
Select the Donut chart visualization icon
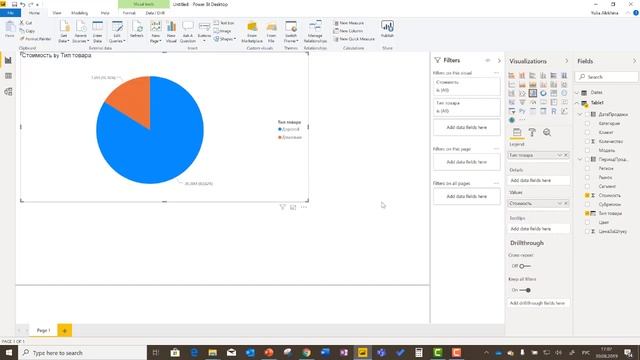[x=543, y=93]
